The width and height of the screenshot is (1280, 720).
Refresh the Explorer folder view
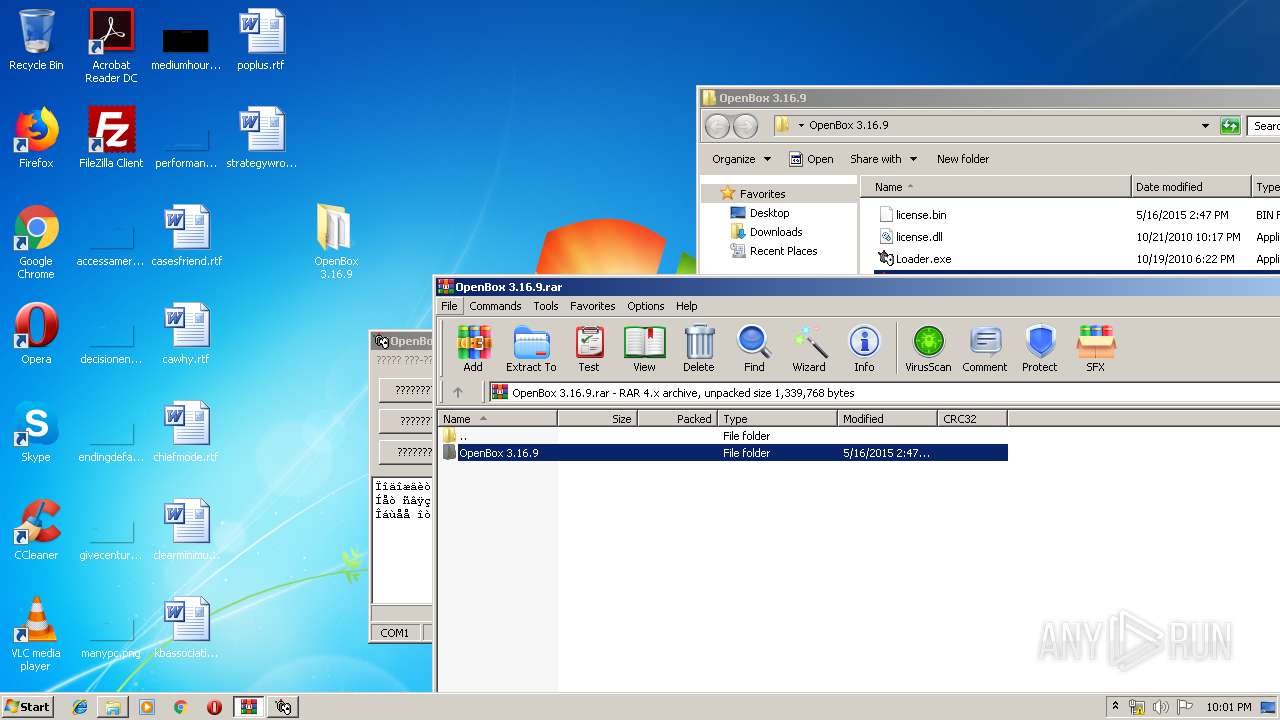[1230, 125]
